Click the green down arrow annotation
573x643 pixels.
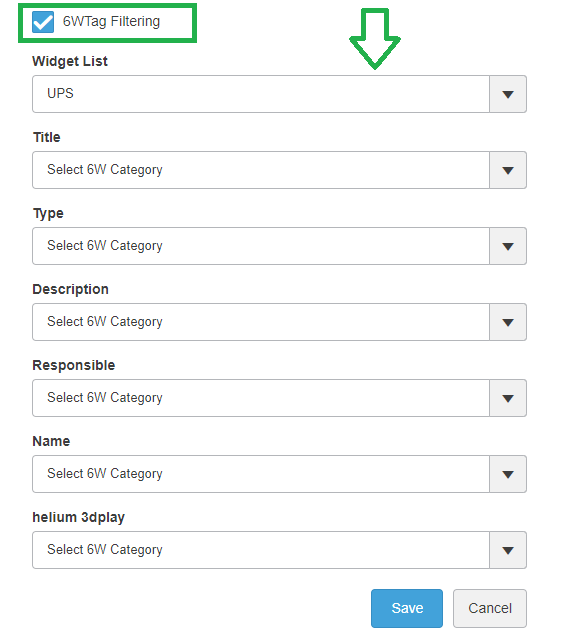pyautogui.click(x=374, y=39)
